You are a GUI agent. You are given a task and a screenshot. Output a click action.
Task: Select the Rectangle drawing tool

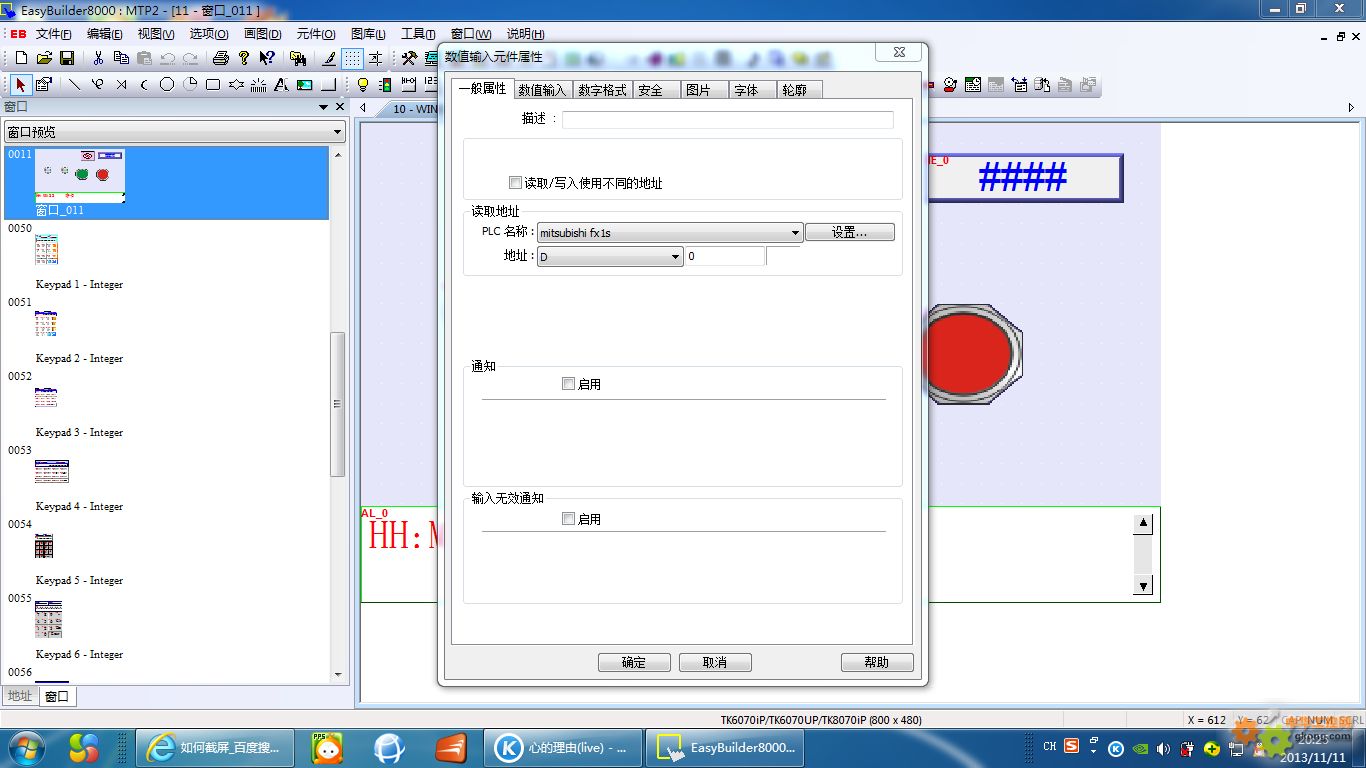pyautogui.click(x=213, y=85)
